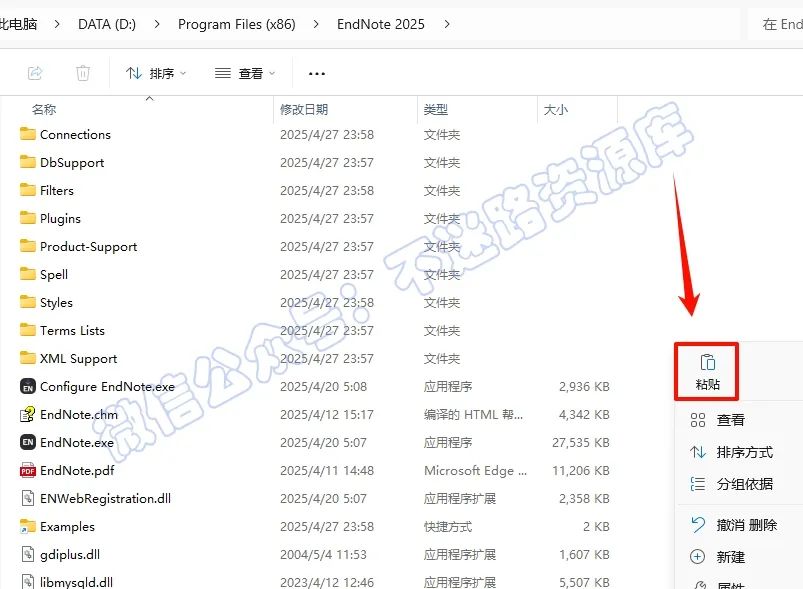Click the file name text ENWebRegistration.dll
This screenshot has width=803, height=589.
105,498
